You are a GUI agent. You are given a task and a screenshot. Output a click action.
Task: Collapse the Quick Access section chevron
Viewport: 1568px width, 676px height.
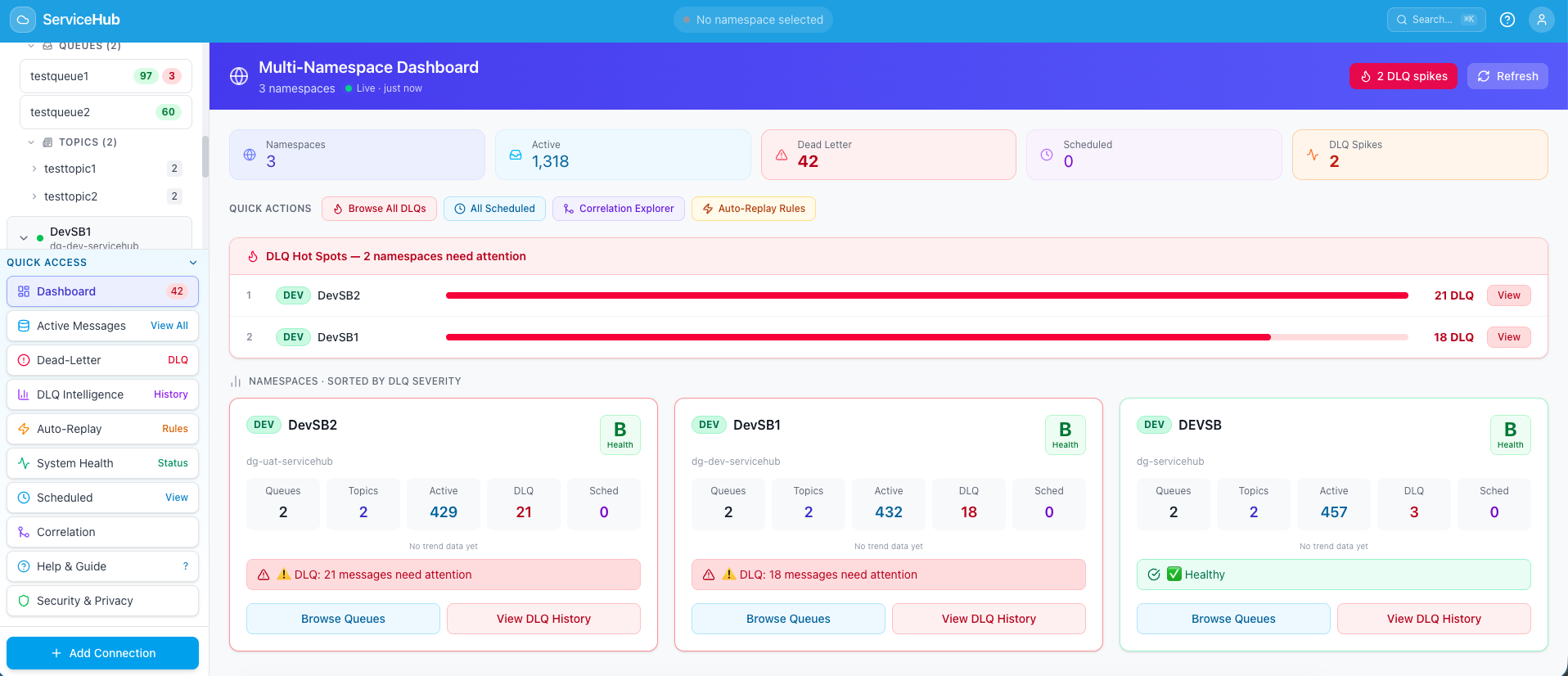click(x=193, y=263)
